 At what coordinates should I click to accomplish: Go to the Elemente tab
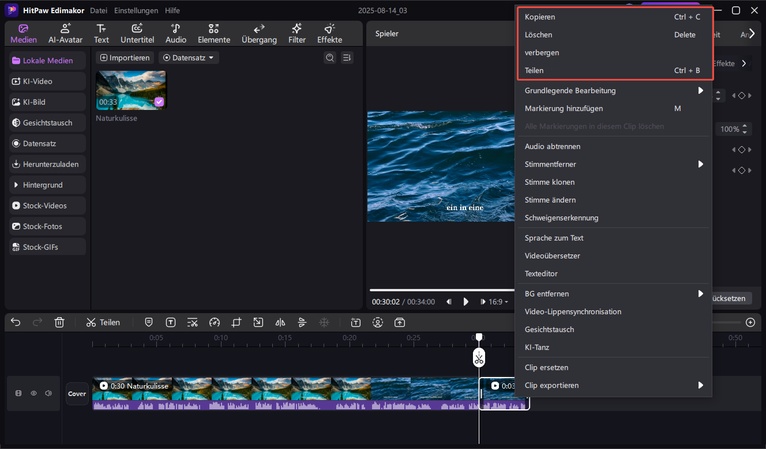[x=213, y=34]
